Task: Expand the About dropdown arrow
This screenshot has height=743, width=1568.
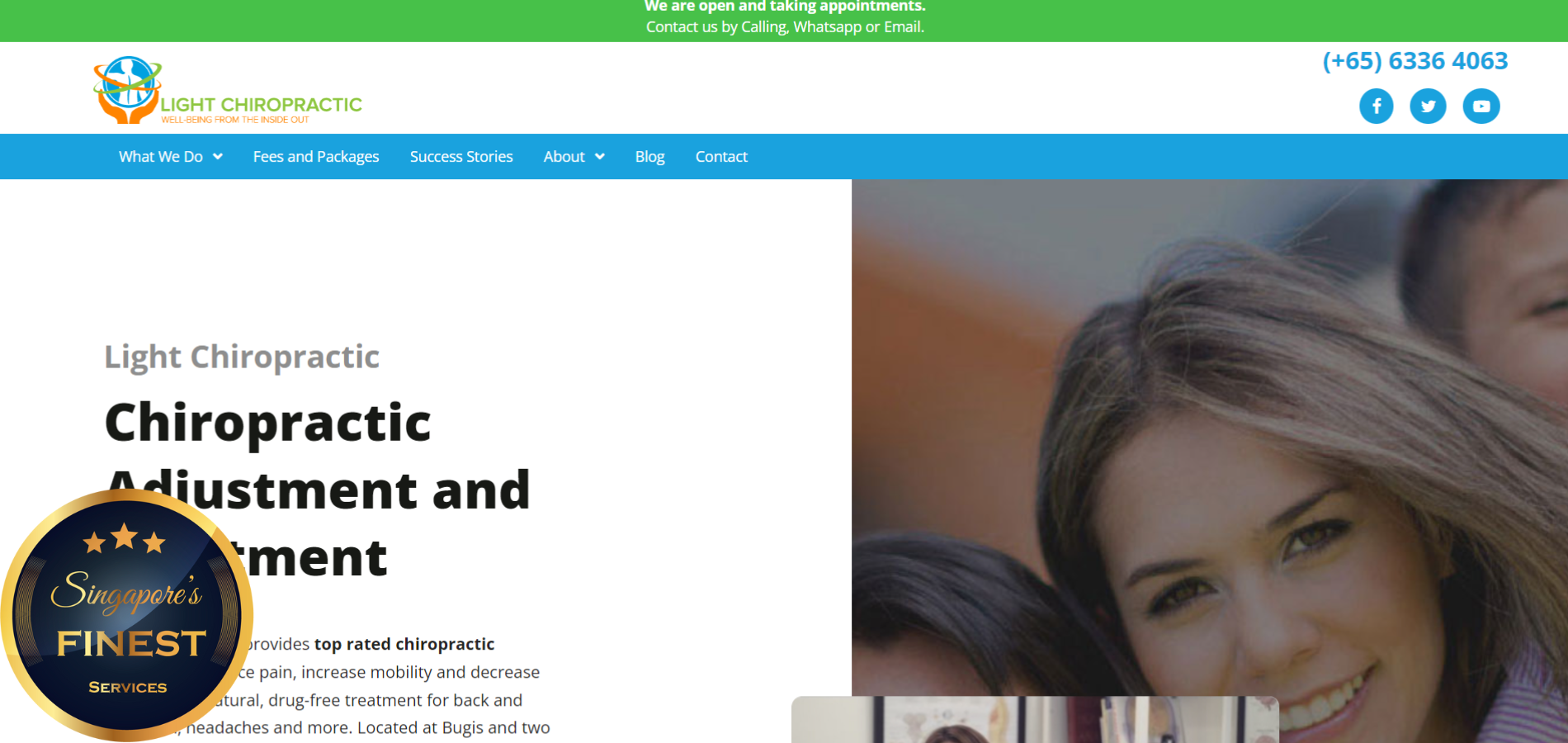Action: point(600,157)
